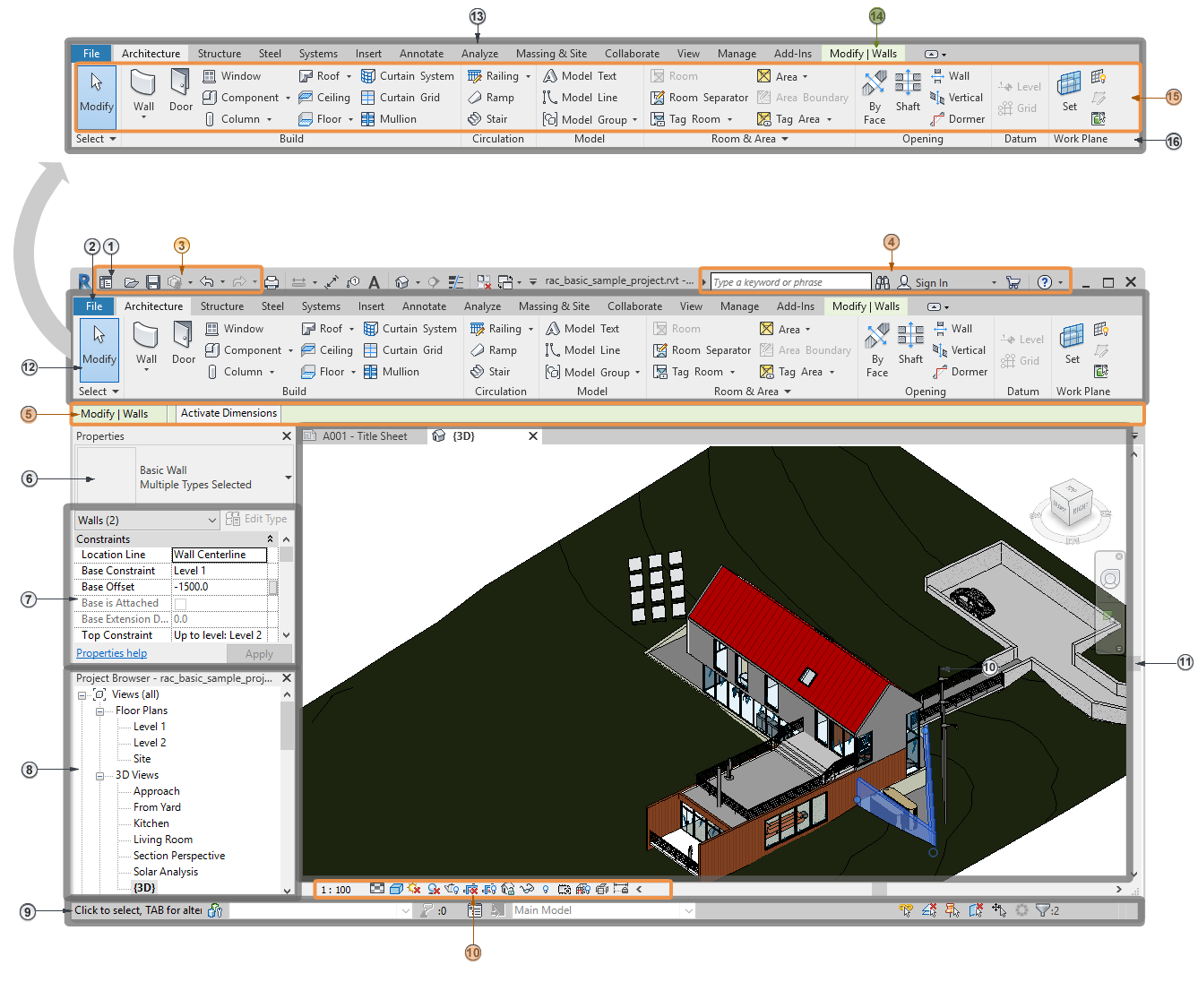Close the Project Browser panel
The image size is (1198, 1008).
tap(287, 678)
